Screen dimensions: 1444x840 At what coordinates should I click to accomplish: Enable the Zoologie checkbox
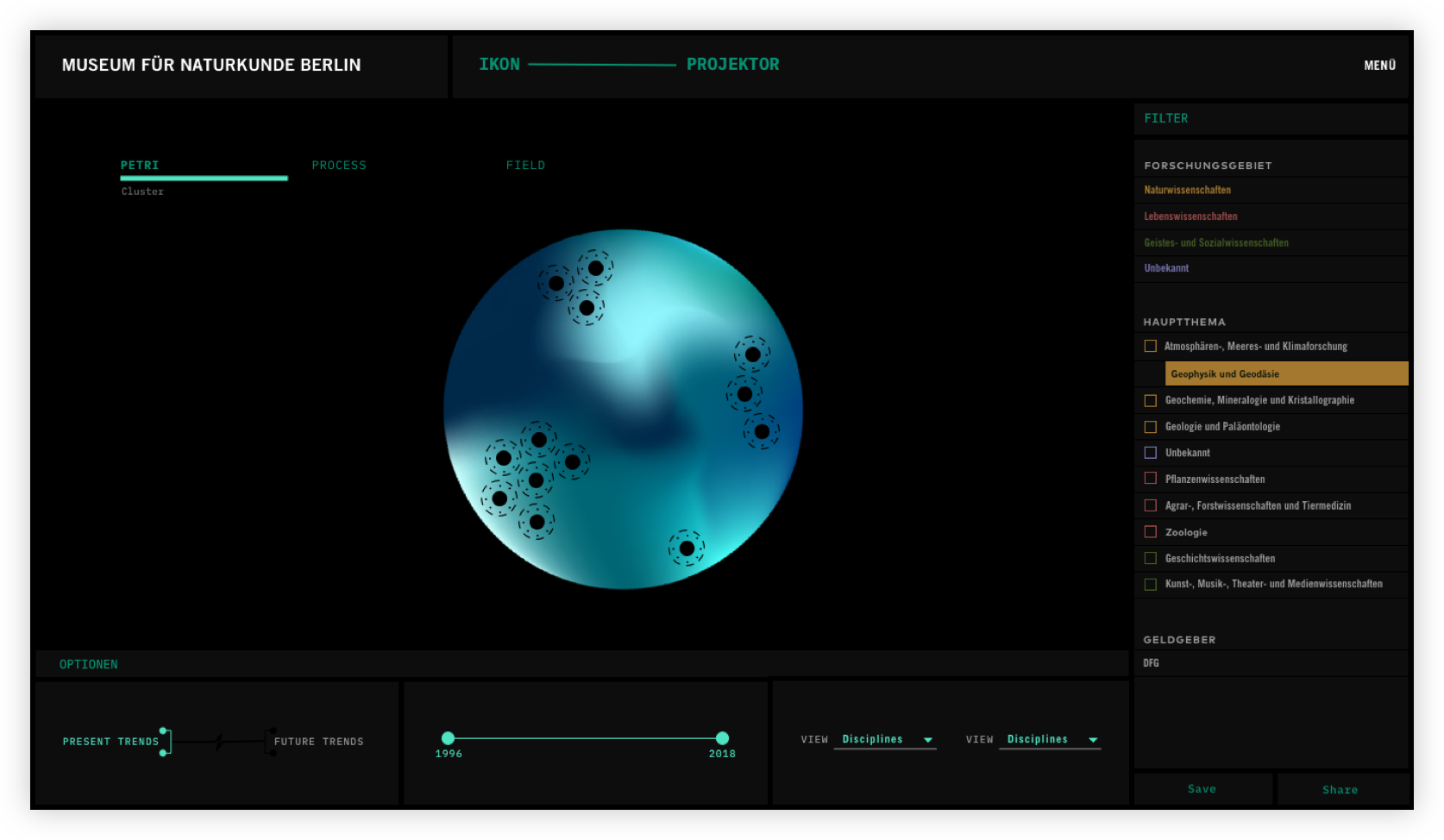1151,532
